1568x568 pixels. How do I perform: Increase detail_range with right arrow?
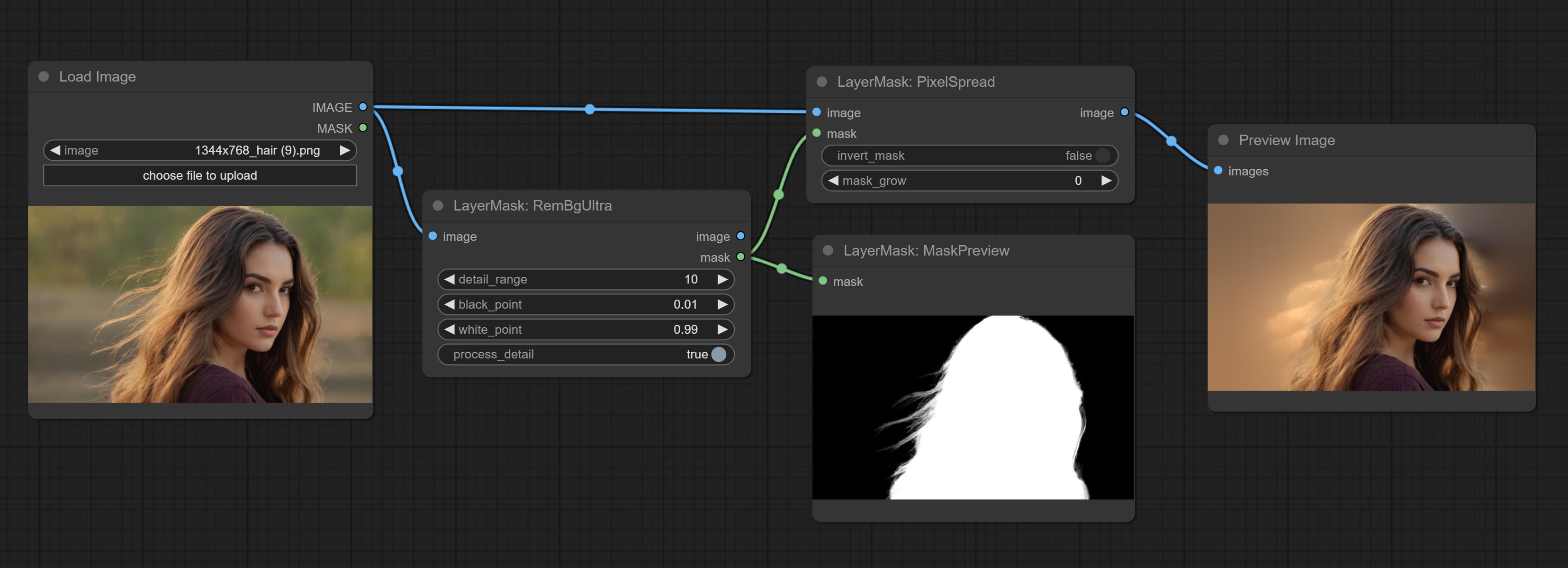722,279
